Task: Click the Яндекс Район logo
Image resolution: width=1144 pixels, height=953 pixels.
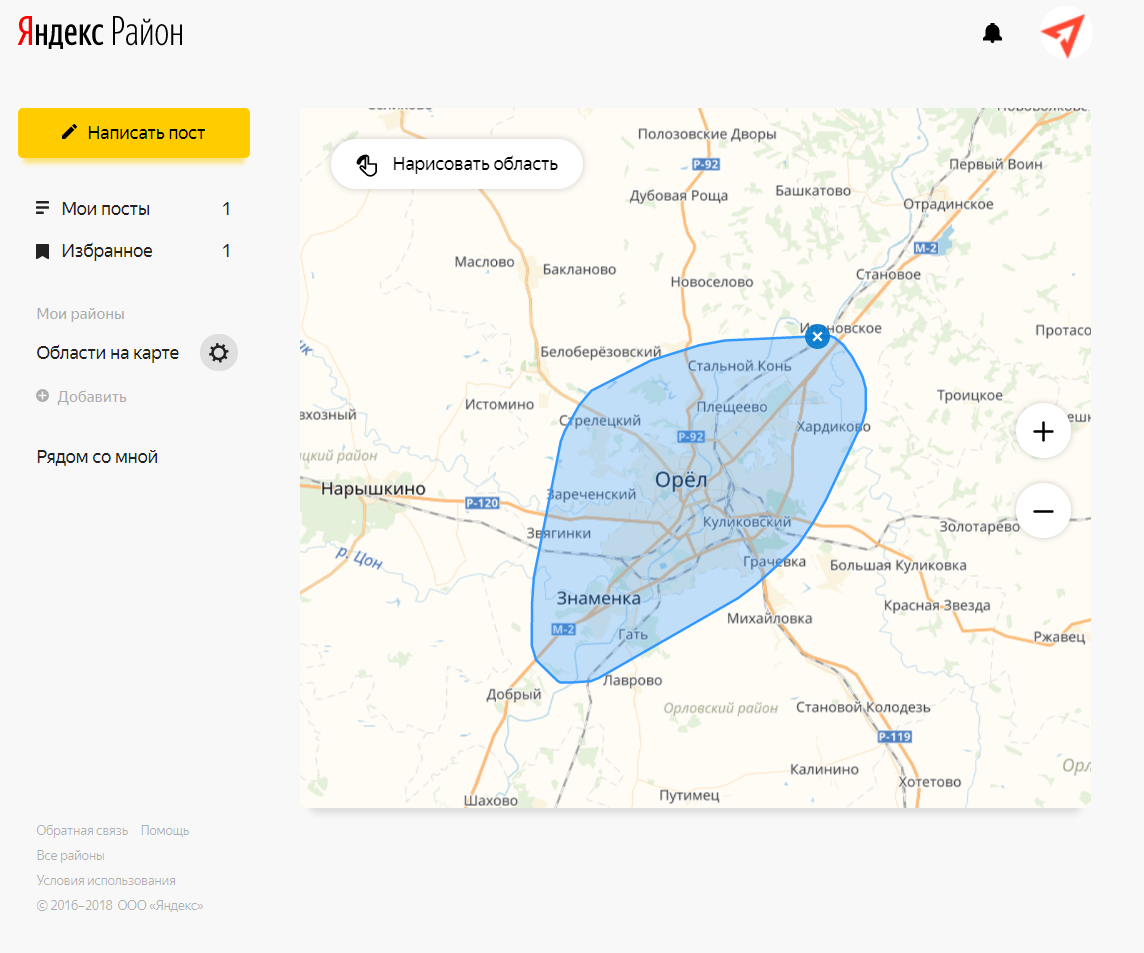Action: click(x=100, y=33)
